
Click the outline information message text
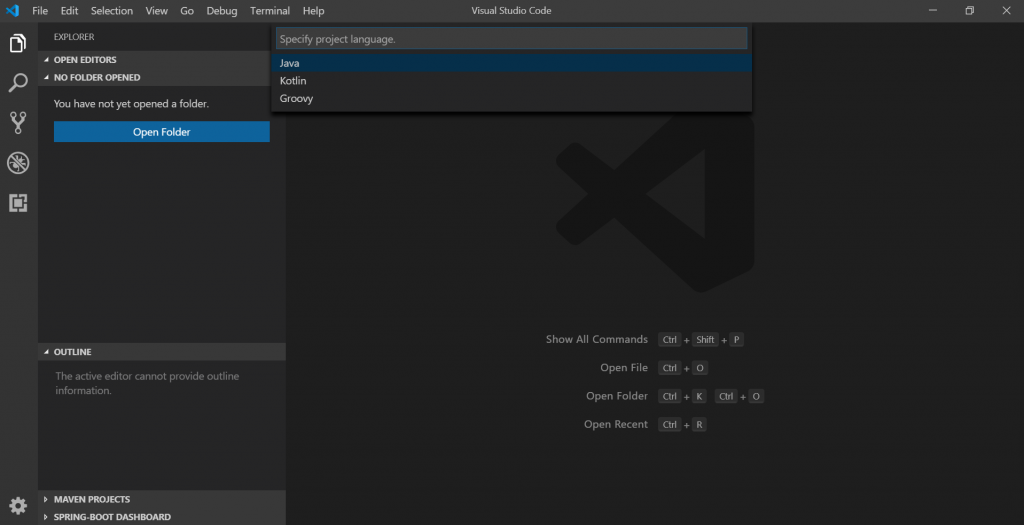tap(147, 383)
